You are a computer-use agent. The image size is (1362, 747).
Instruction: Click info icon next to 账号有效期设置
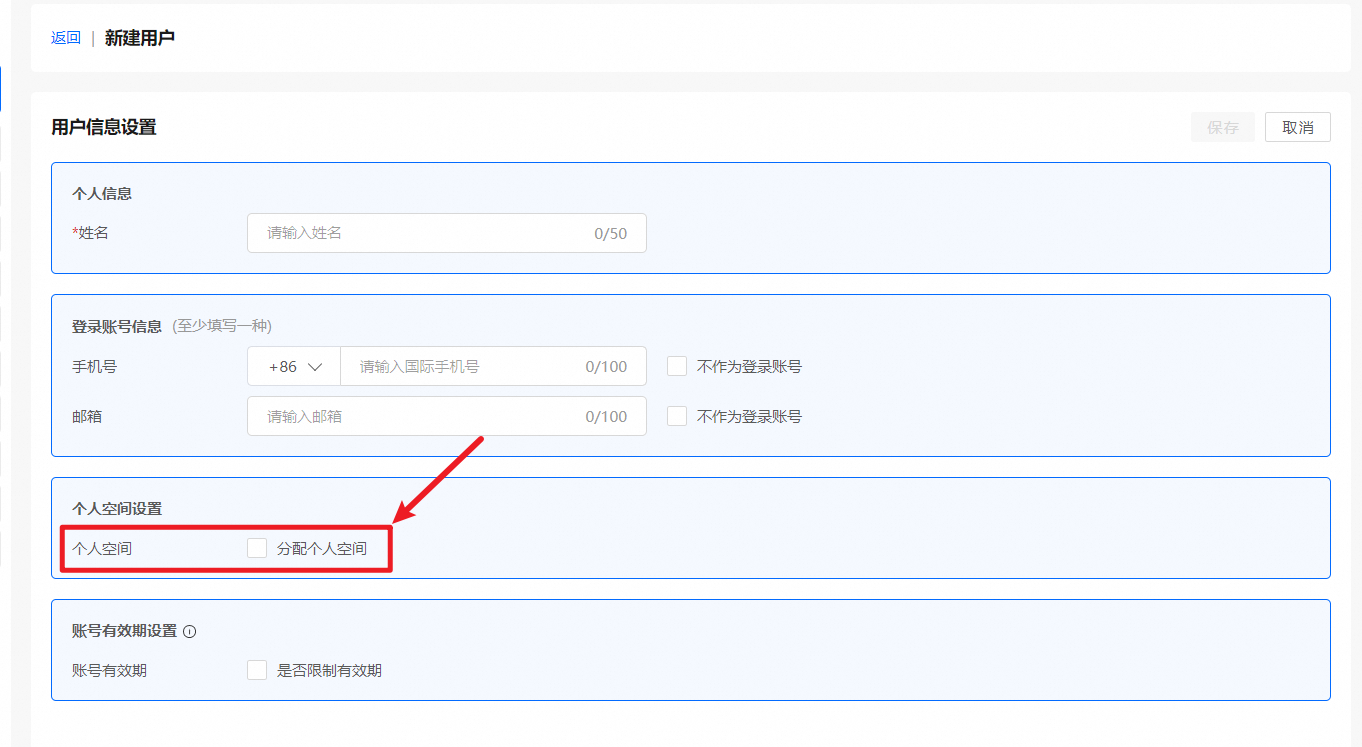[x=190, y=631]
